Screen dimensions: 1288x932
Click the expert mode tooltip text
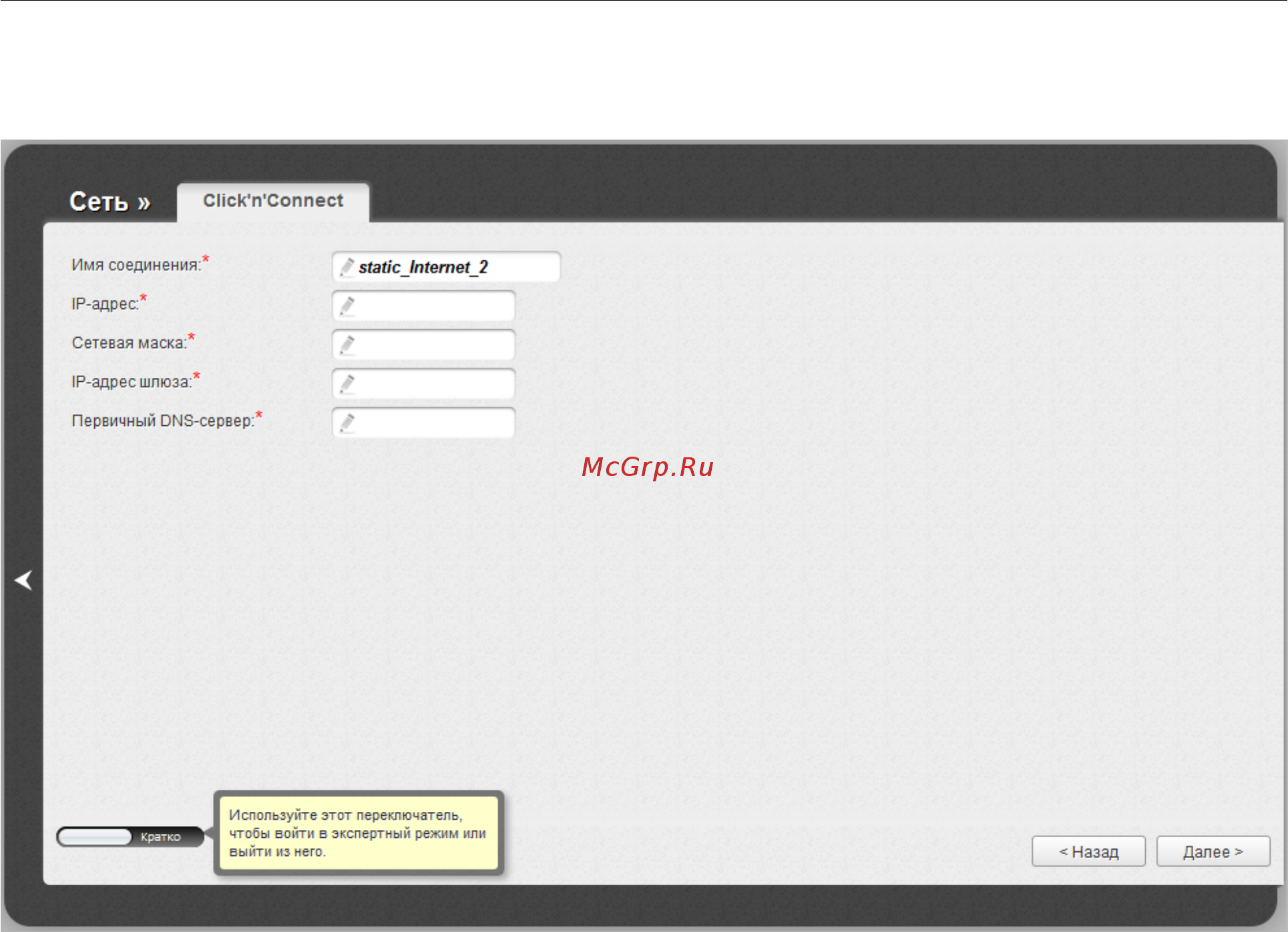(x=357, y=833)
